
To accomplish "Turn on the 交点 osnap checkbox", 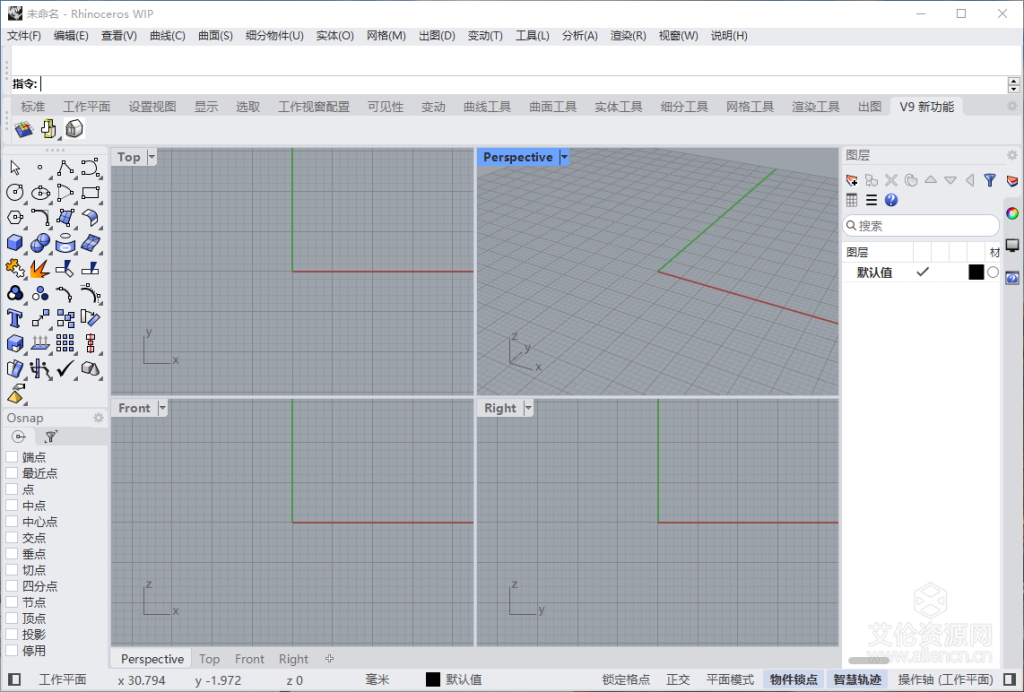I will coord(12,538).
